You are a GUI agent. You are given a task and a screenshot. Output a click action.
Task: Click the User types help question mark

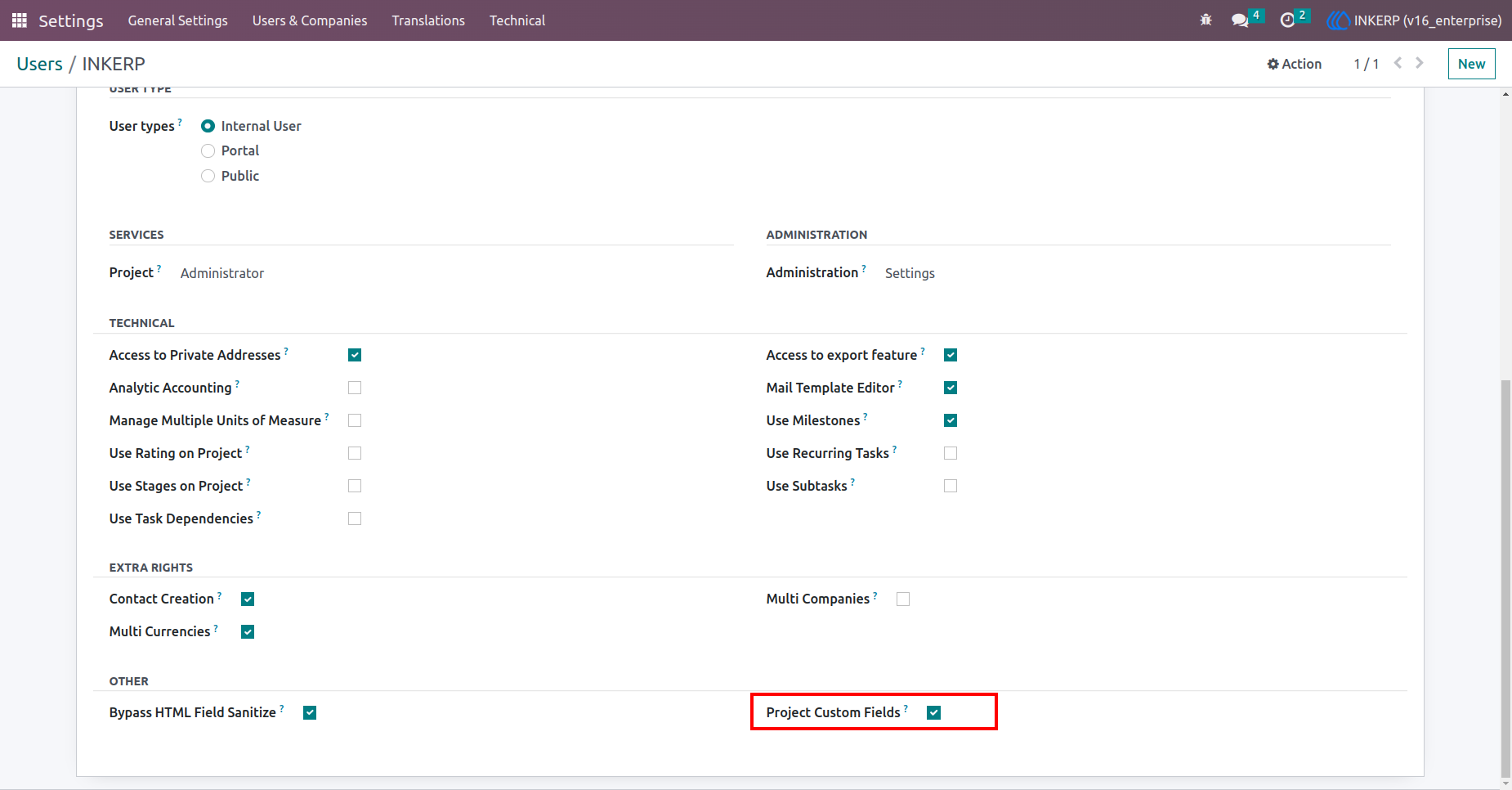pos(180,121)
